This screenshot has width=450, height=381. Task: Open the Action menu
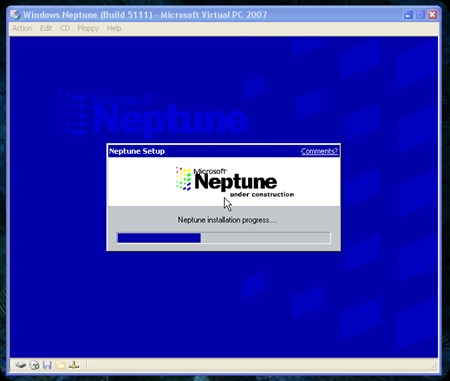22,28
